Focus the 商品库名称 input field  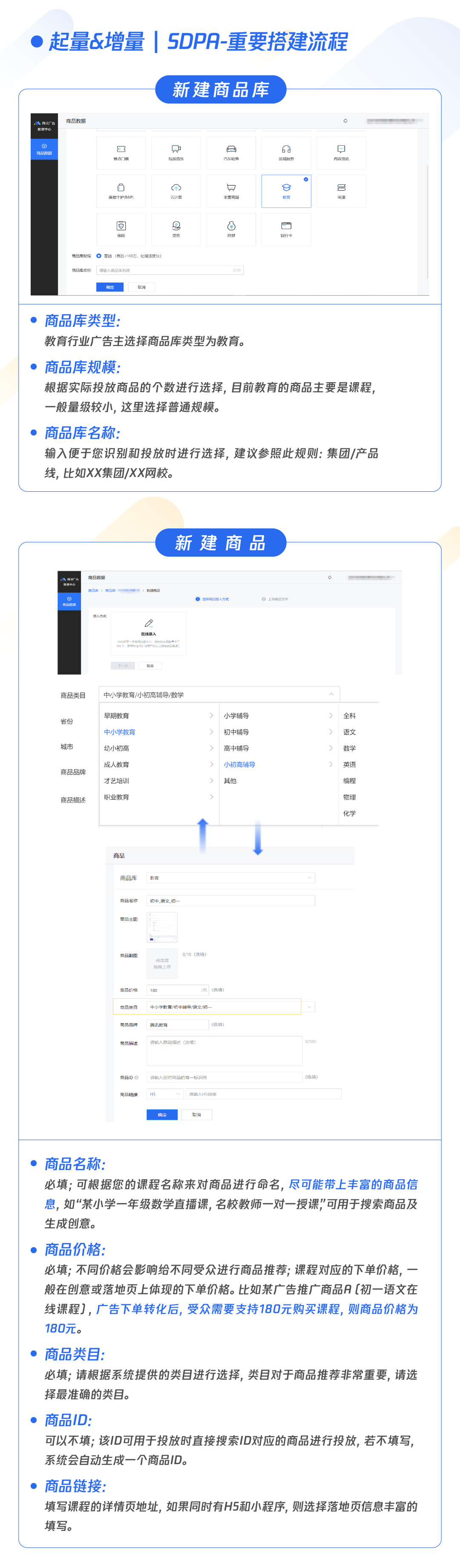click(170, 270)
